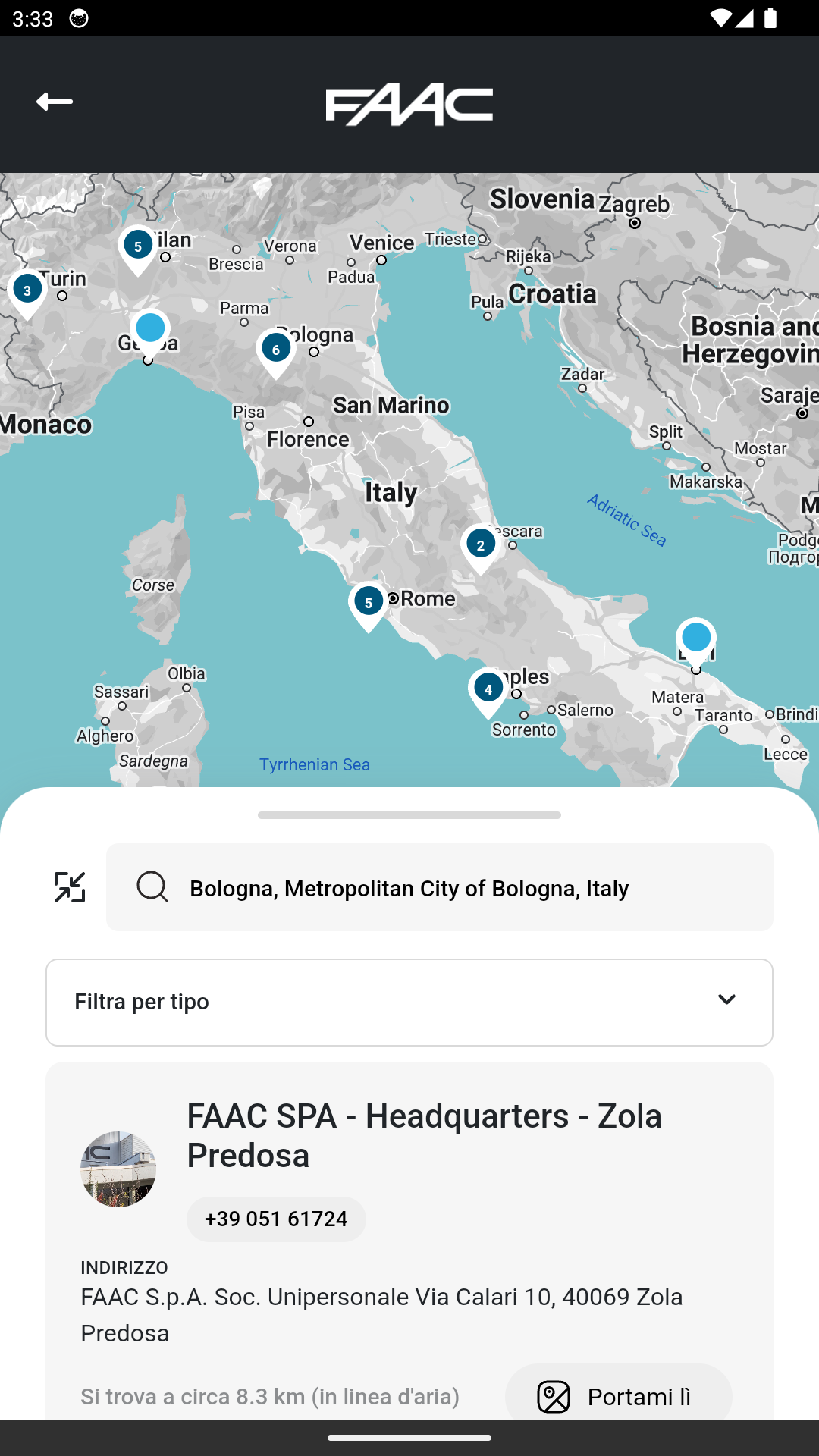Open FAAC SPA Headquarters Zola Predosa title
Image resolution: width=819 pixels, height=1456 pixels.
tap(425, 1136)
